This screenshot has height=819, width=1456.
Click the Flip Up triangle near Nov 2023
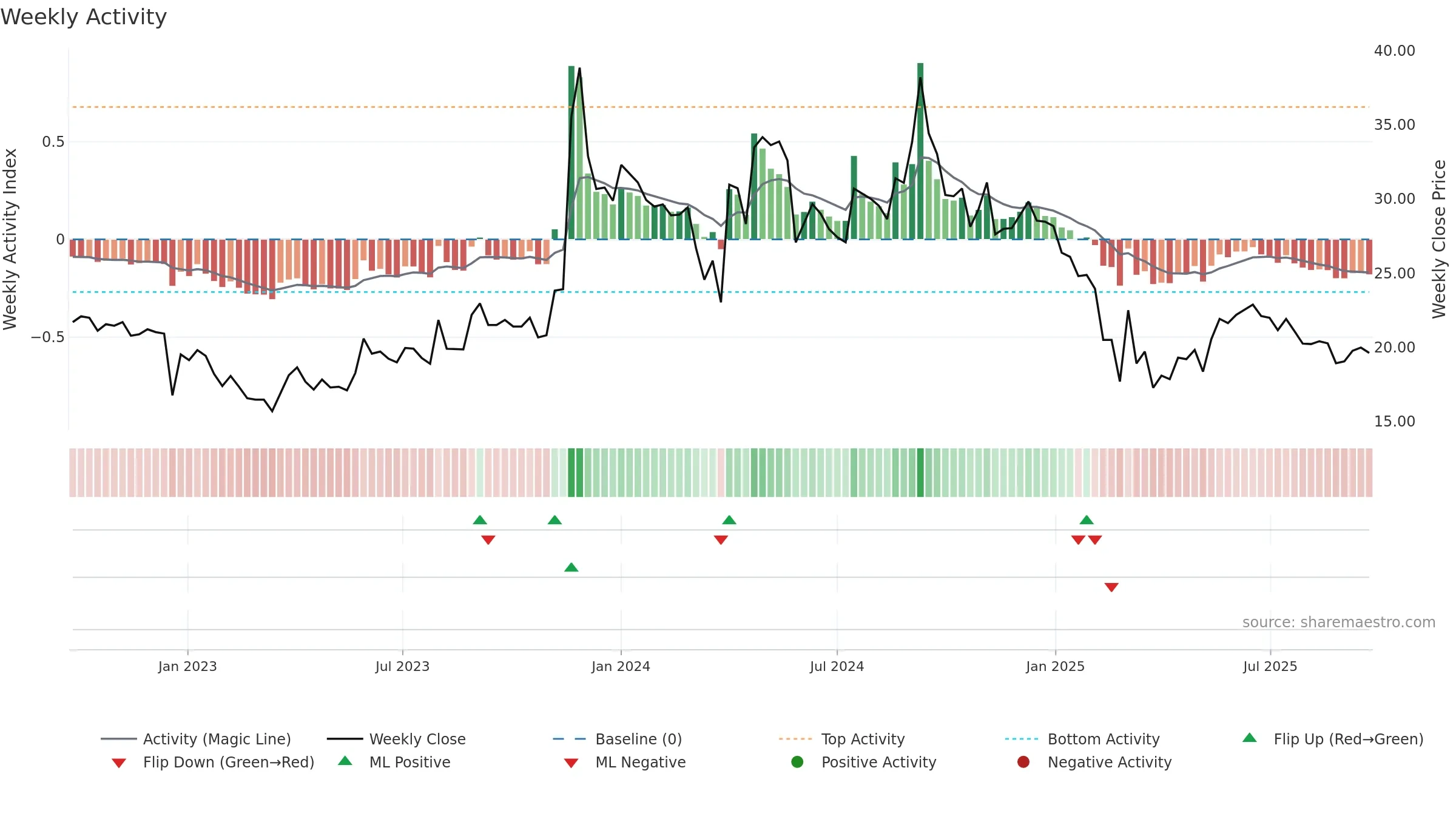pos(554,520)
